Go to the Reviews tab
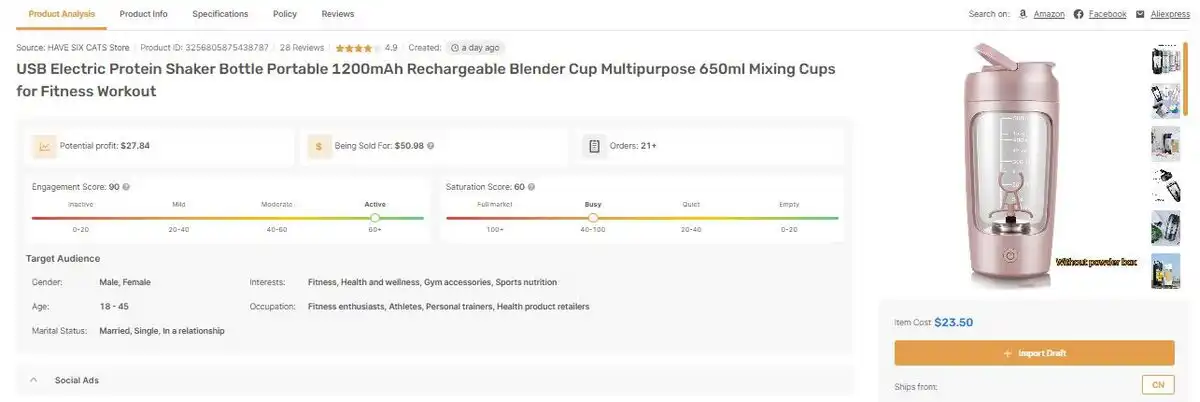The image size is (1200, 402). click(338, 14)
